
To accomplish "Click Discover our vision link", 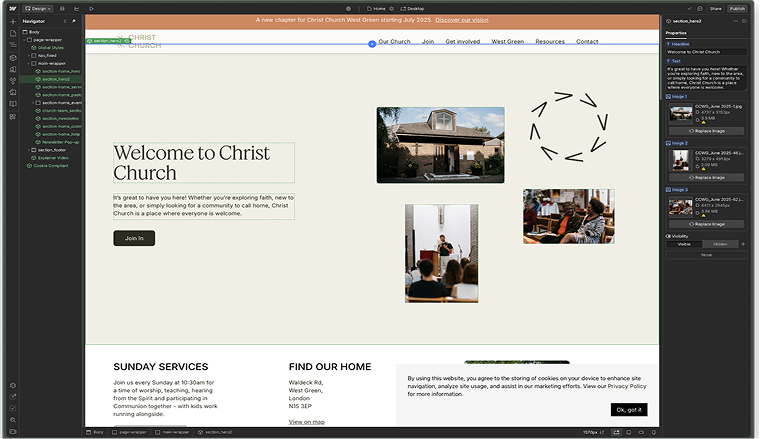I will tap(461, 20).
